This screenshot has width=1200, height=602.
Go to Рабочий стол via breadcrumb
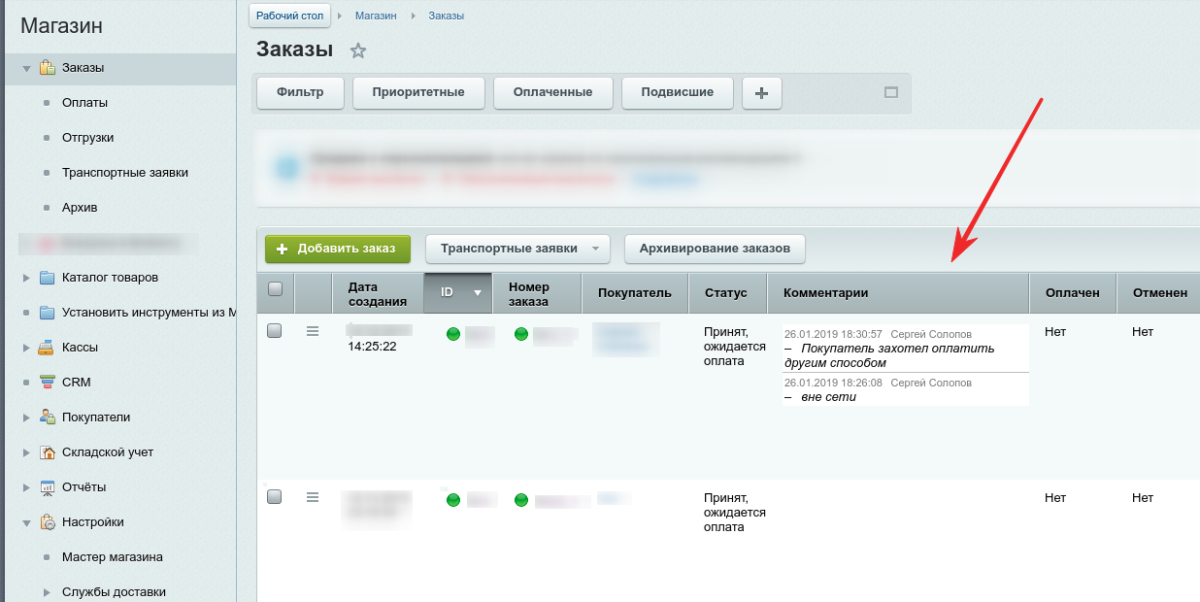(289, 15)
